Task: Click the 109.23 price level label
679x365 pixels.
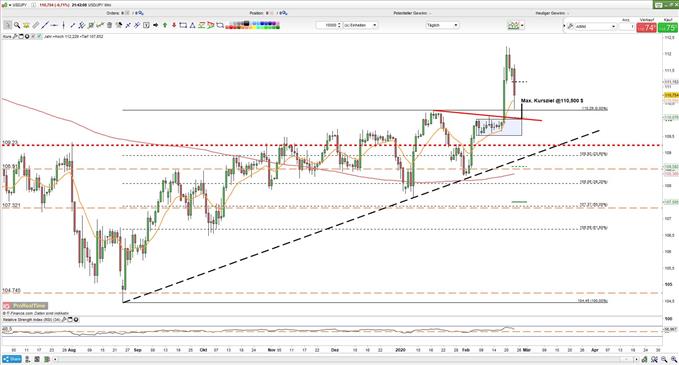Action: tap(10, 142)
